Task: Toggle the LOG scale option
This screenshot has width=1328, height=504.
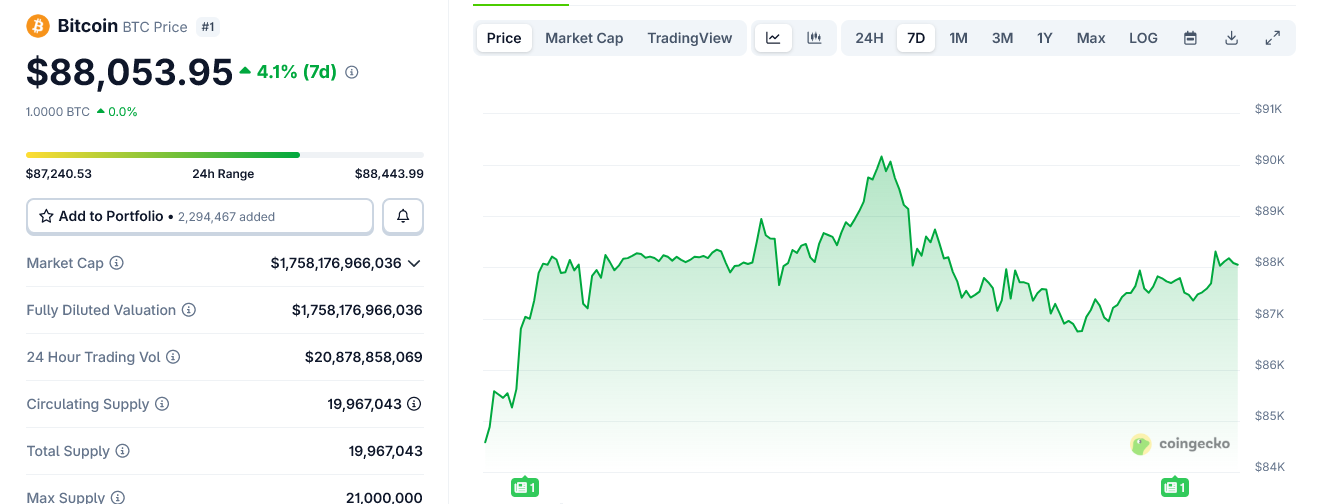Action: coord(1143,38)
